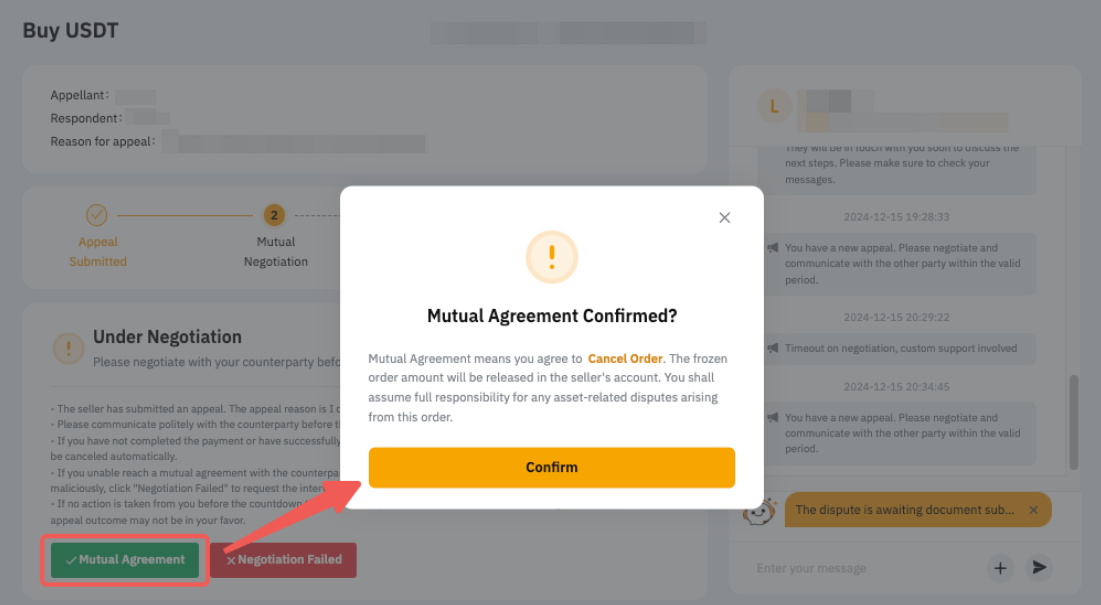Click the chat user avatar letter L
The width and height of the screenshot is (1101, 605).
coord(774,107)
